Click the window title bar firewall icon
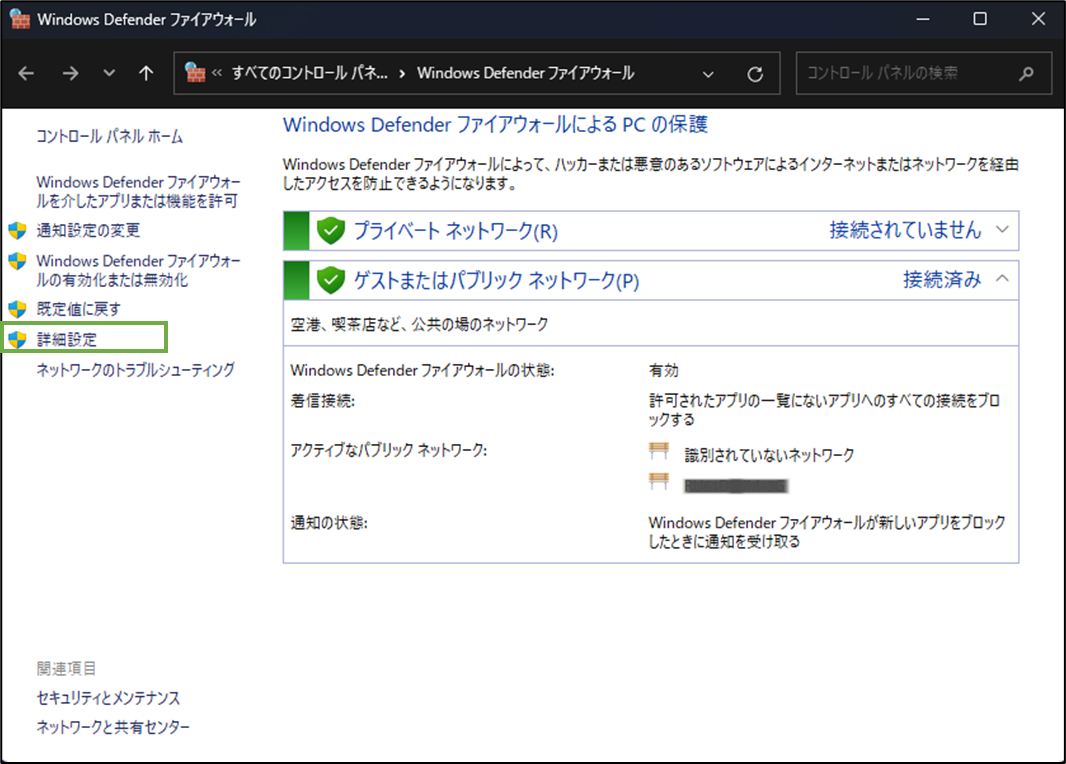 [x=20, y=19]
